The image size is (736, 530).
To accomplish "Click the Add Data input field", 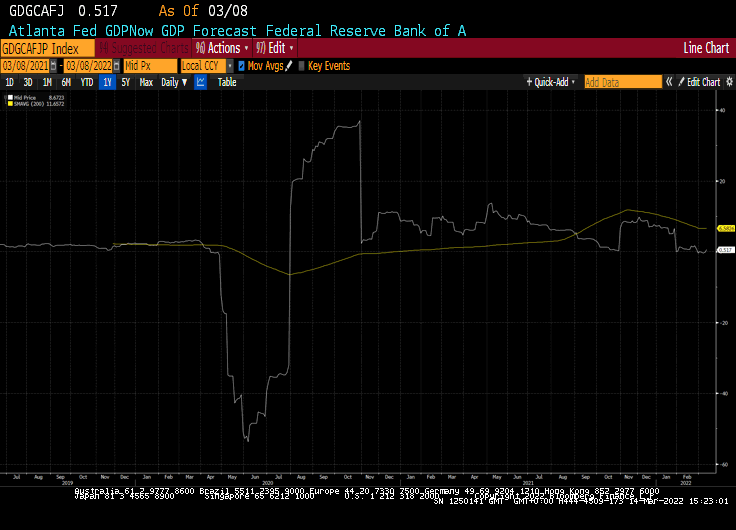I will point(622,82).
